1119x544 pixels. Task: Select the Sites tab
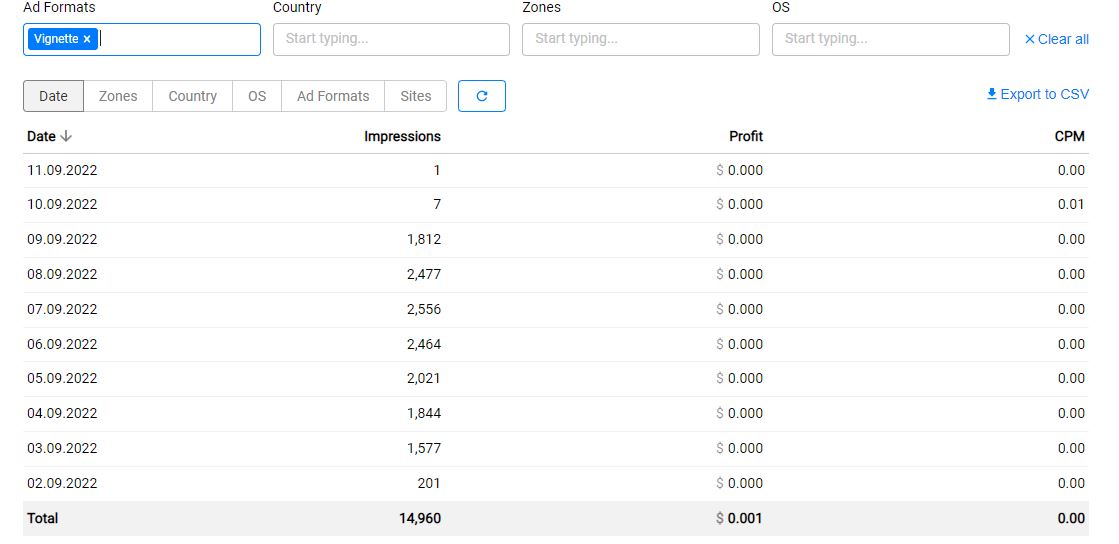[x=415, y=96]
